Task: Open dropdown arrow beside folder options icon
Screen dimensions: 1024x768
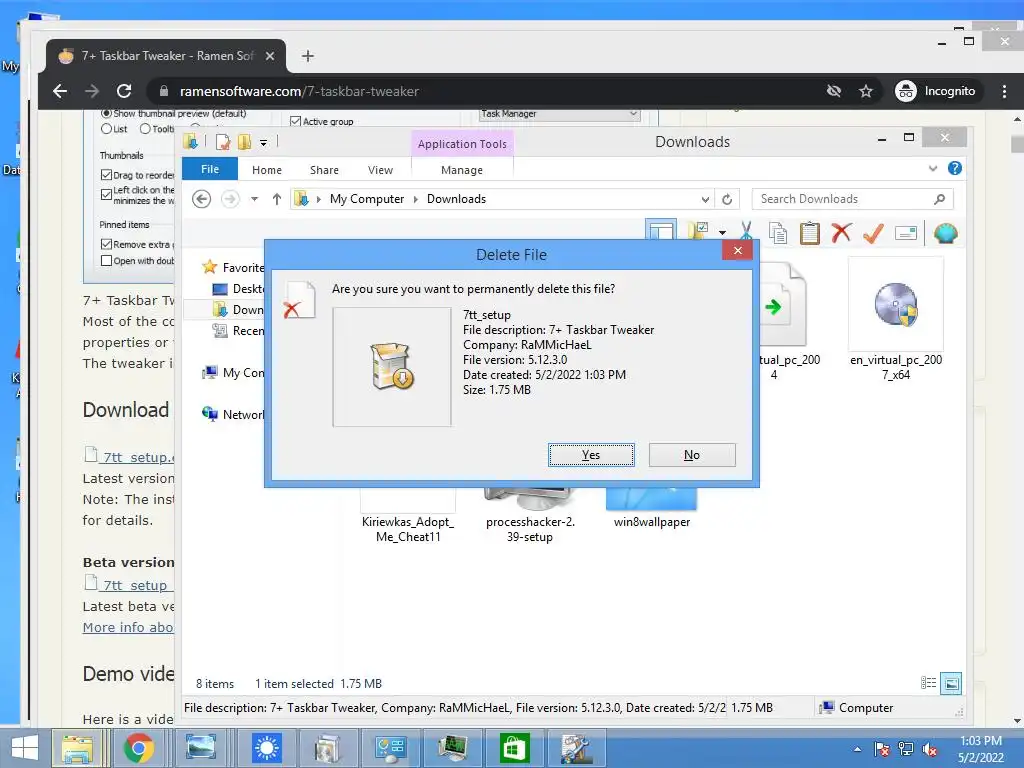Action: point(722,232)
